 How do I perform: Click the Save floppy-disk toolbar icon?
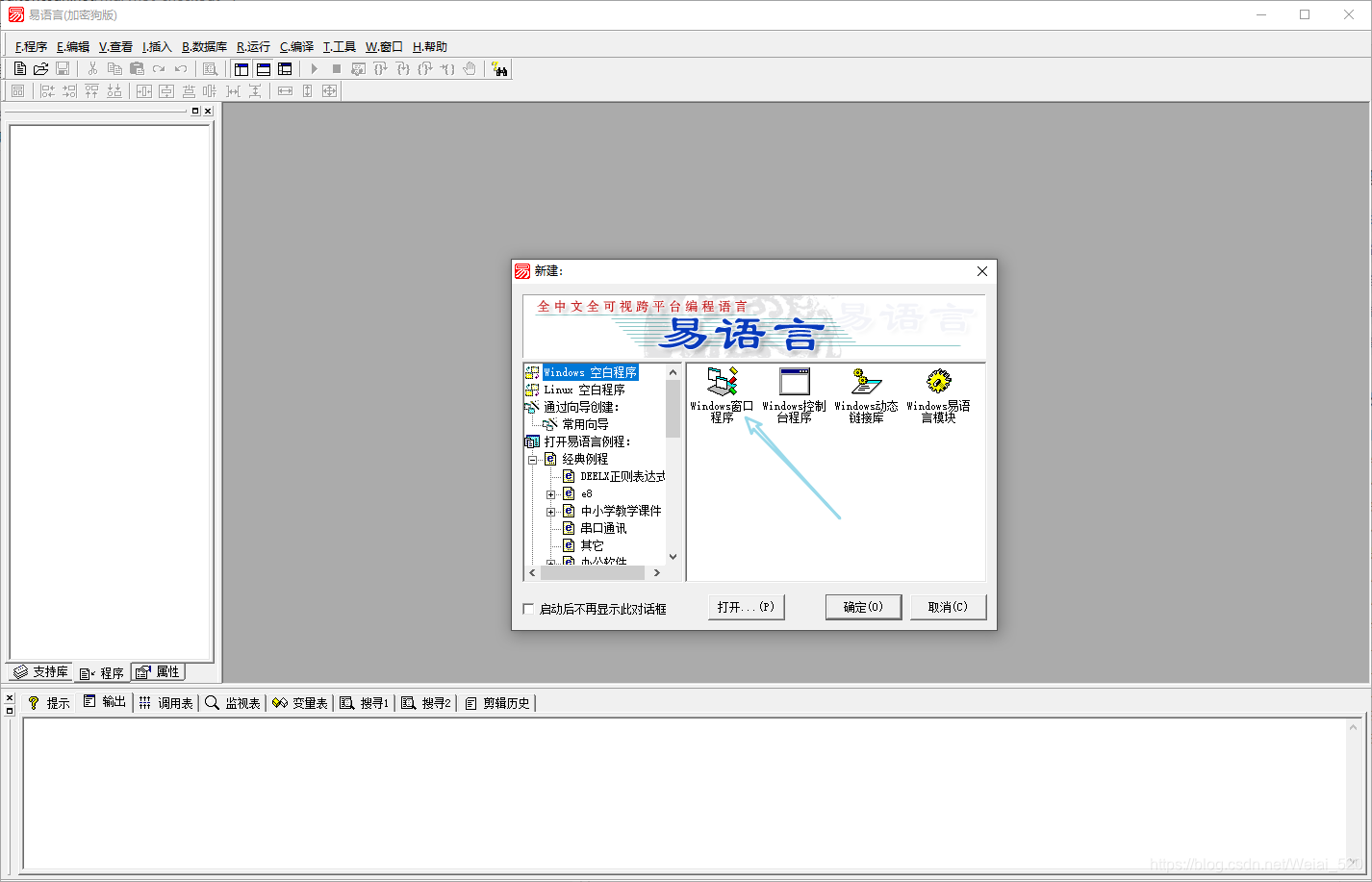pyautogui.click(x=63, y=68)
